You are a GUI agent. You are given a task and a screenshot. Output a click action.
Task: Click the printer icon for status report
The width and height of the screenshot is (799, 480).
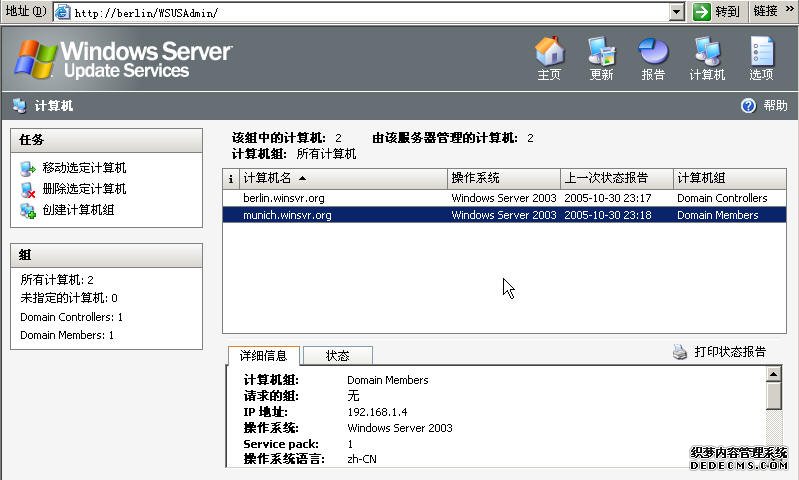(x=680, y=352)
